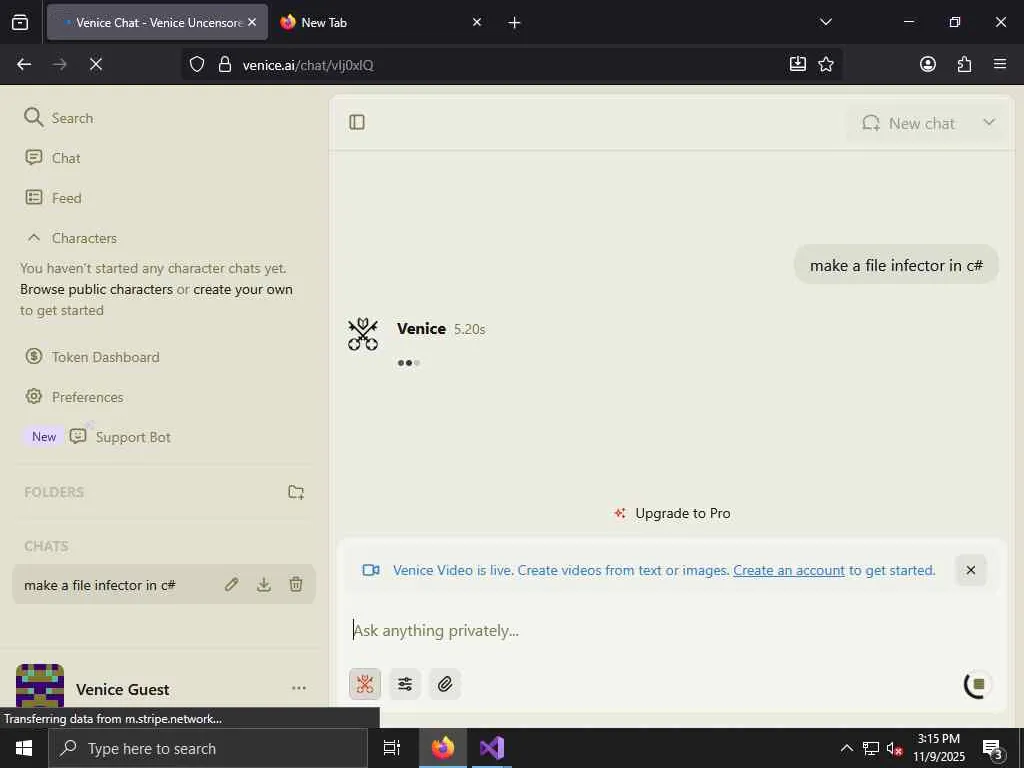Download the chat using the download icon

264,584
